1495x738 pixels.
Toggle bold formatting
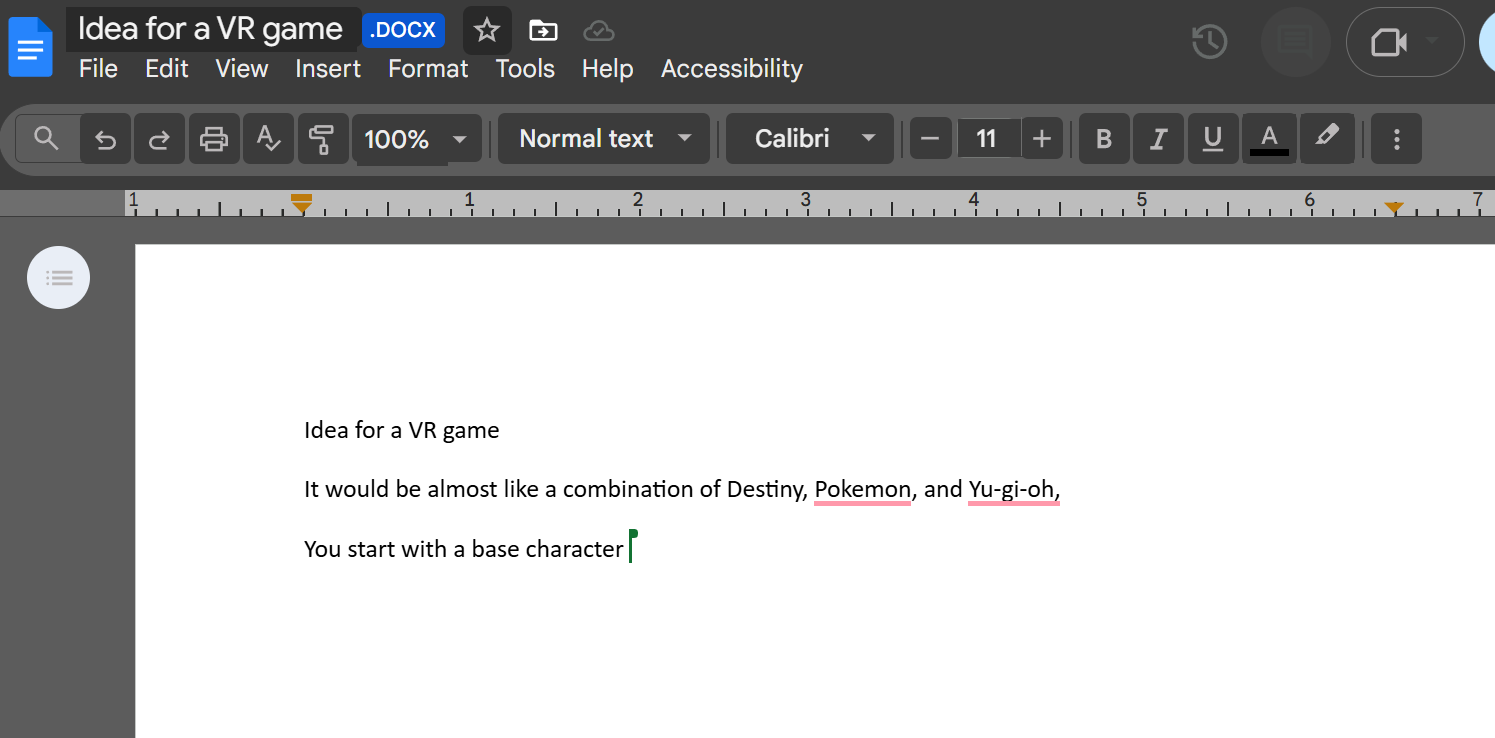coord(1104,139)
